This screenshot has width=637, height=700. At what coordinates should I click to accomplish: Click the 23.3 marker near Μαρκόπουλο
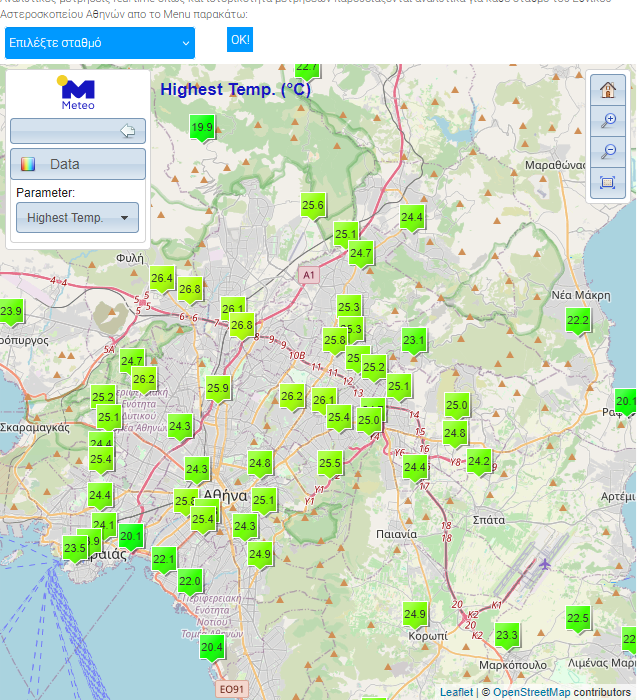507,636
